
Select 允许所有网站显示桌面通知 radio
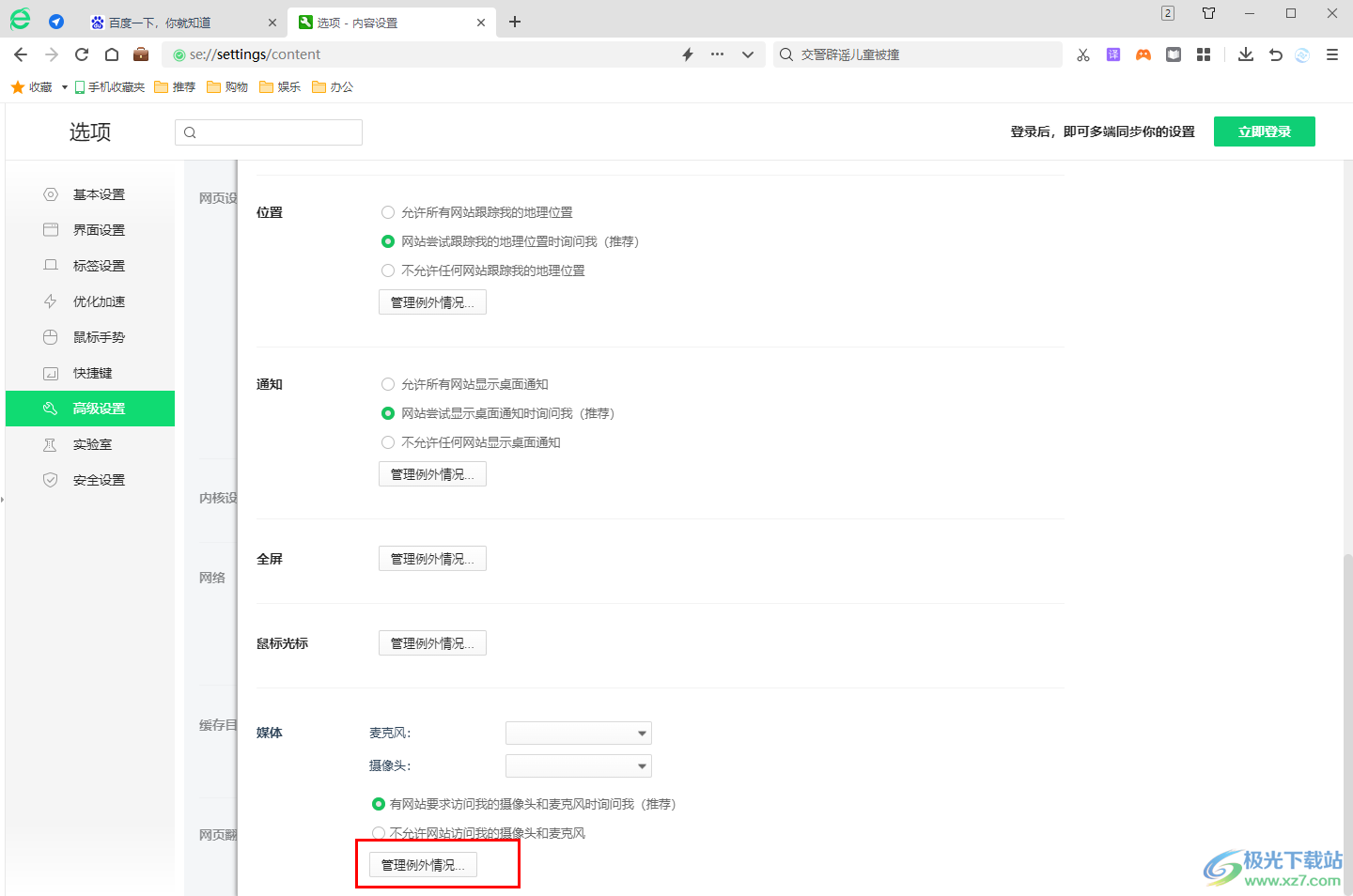pos(388,384)
